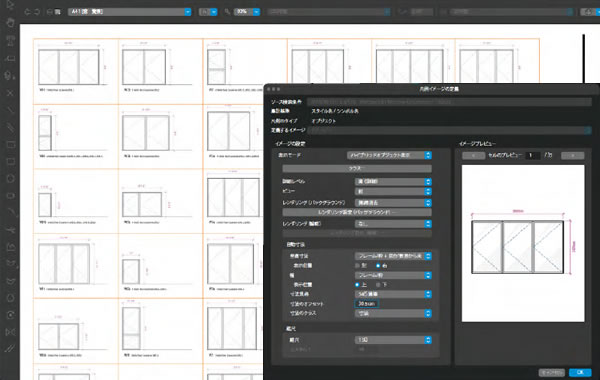Screen dimensions: 600x380
Task: Click the cell preview number field
Action: click(533, 155)
